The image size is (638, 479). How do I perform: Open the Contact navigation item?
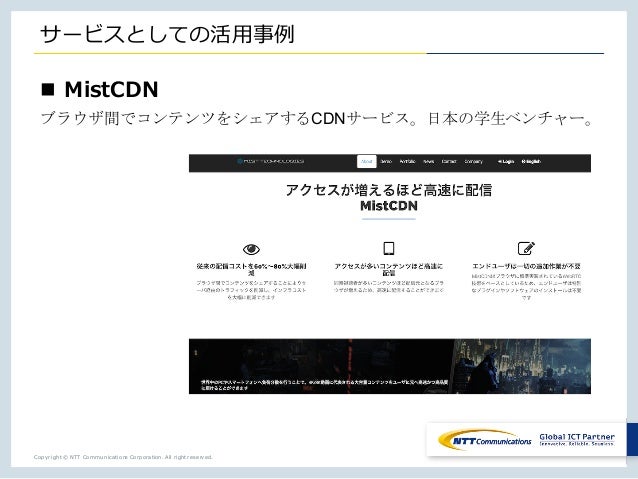point(449,162)
